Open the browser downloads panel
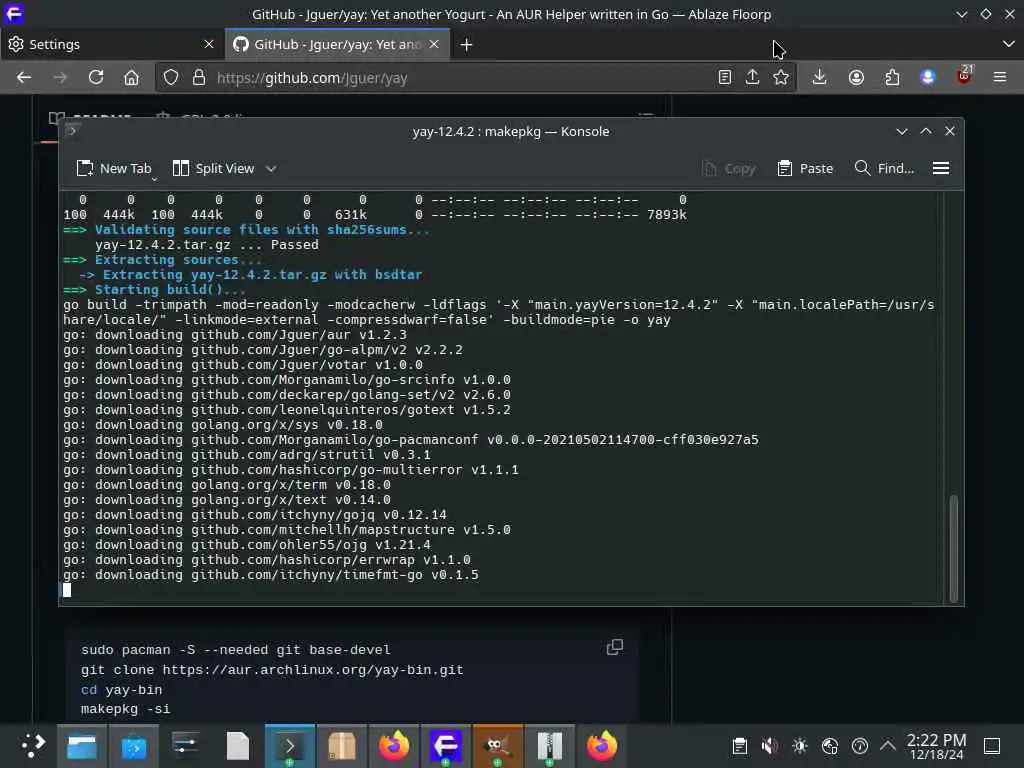The width and height of the screenshot is (1024, 768). tap(819, 78)
